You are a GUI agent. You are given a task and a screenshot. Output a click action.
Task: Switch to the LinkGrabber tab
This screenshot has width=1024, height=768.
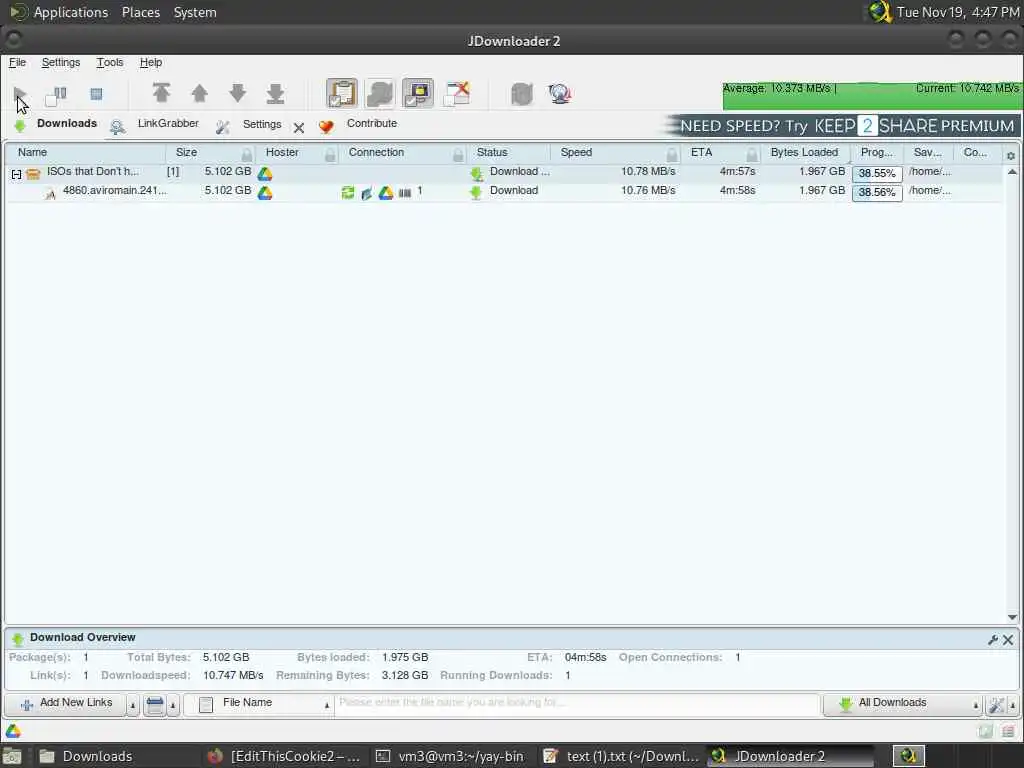click(155, 123)
